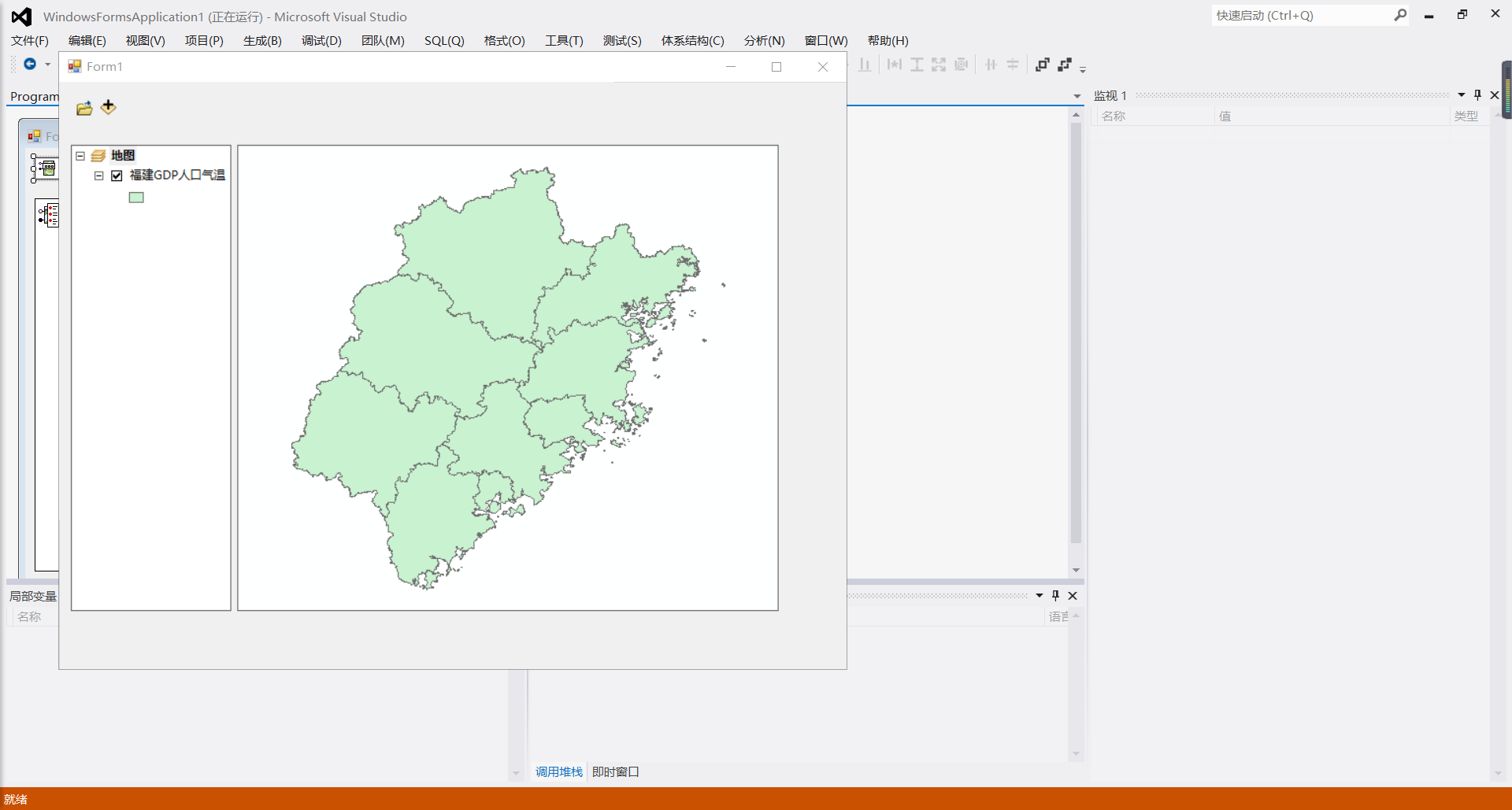Click the map layers icon beside 地图
Image resolution: width=1512 pixels, height=810 pixels.
coord(98,155)
